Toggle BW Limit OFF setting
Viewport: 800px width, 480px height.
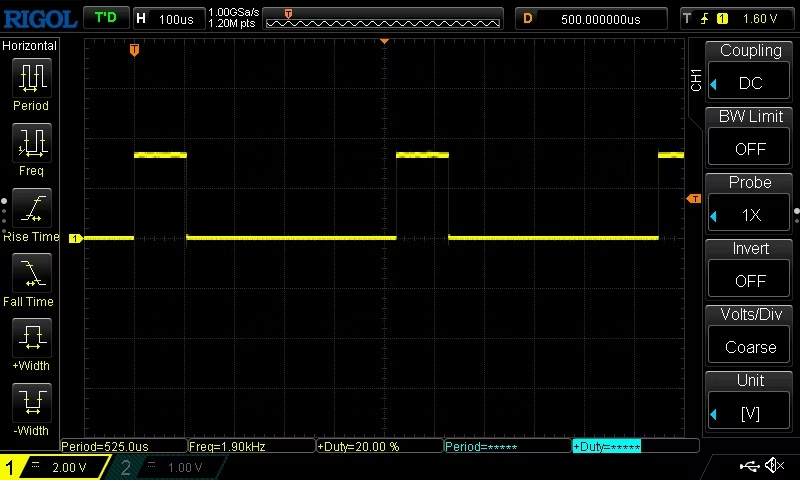click(x=749, y=149)
